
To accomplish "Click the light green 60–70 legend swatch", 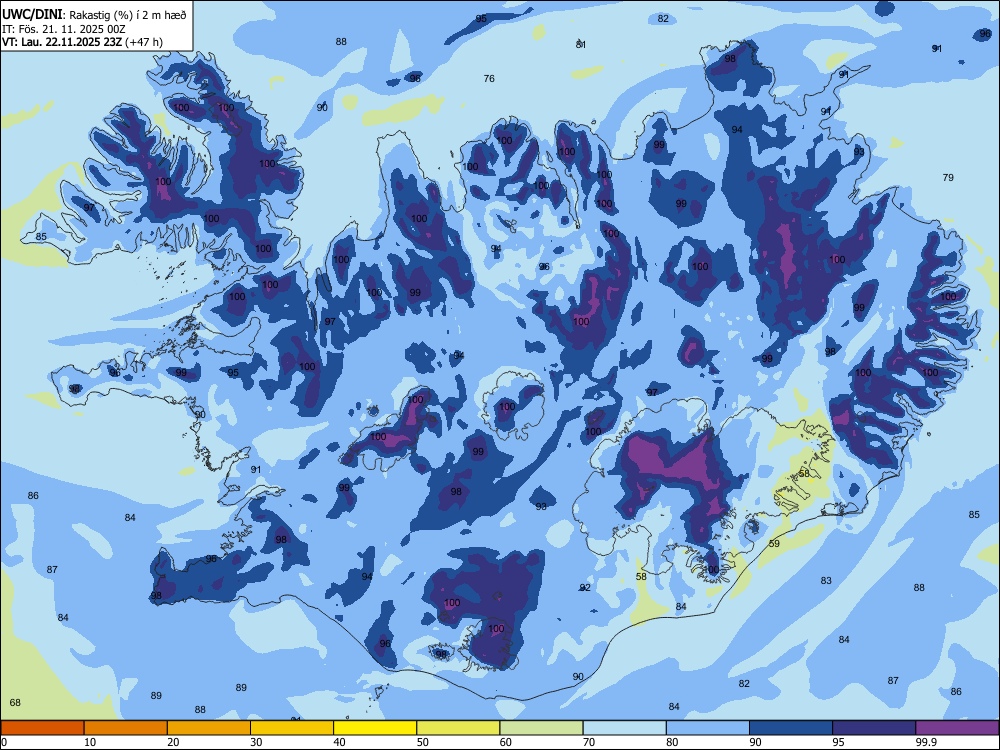I will (x=541, y=728).
